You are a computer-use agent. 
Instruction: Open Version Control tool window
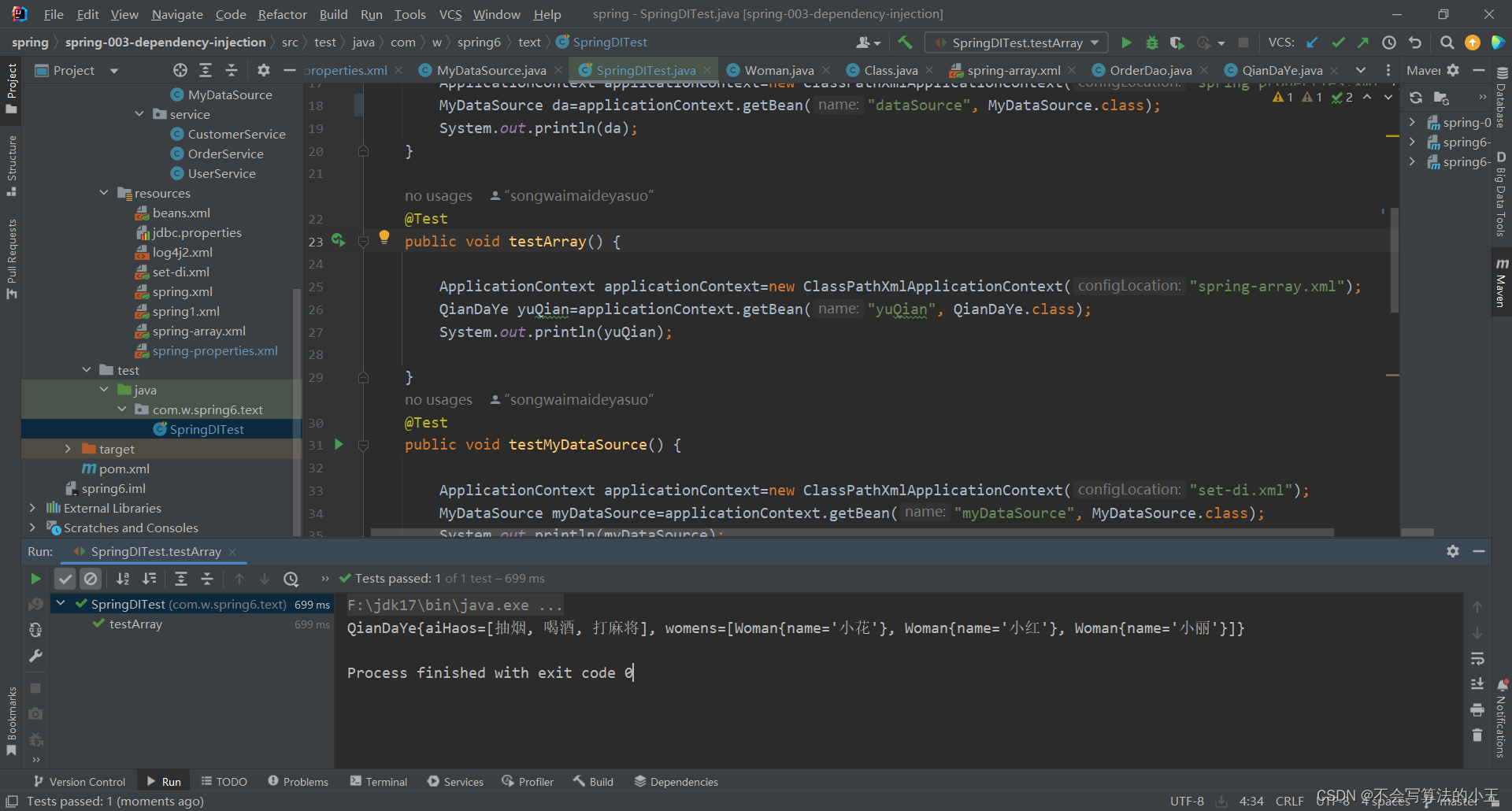tap(80, 781)
